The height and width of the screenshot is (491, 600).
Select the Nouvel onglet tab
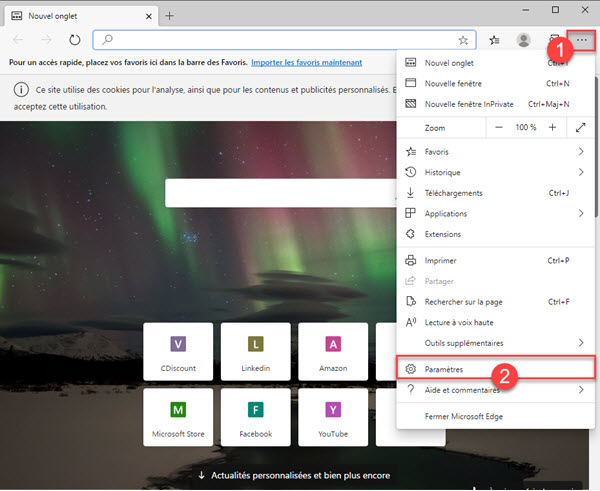point(81,16)
